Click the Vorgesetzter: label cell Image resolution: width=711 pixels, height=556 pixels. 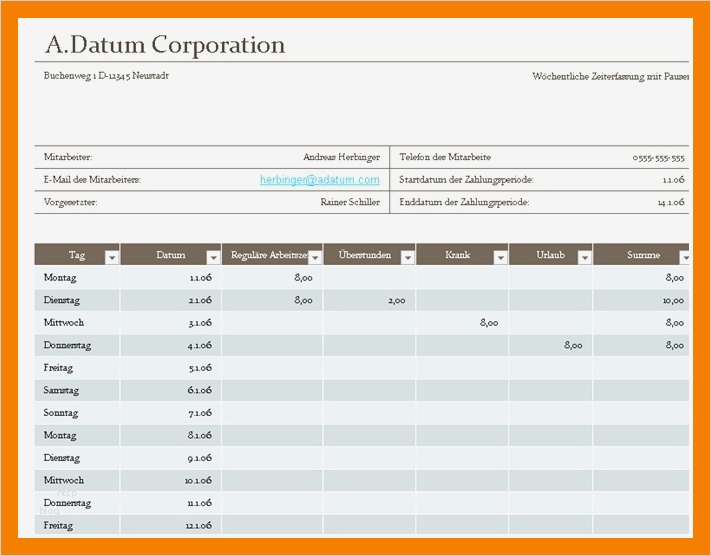point(70,202)
